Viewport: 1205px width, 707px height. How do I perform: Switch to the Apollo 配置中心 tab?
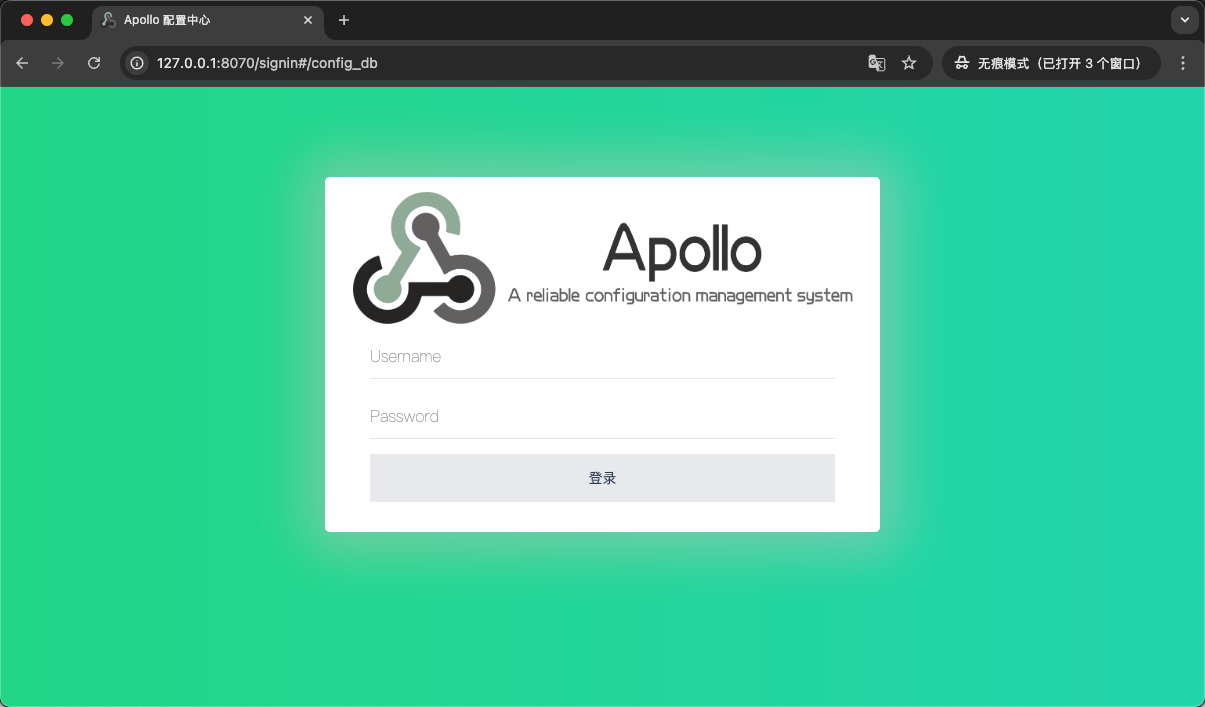point(200,20)
